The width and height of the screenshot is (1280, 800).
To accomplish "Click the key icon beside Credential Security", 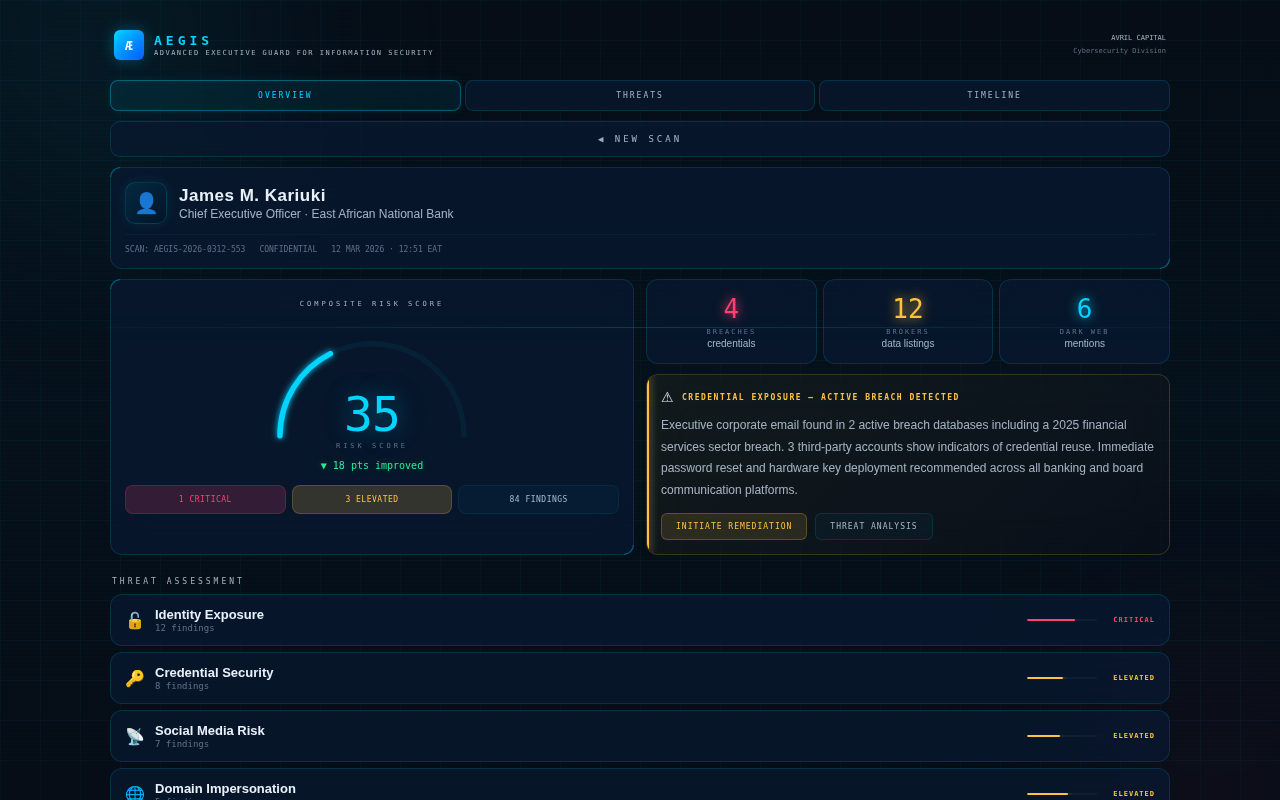I will 135,678.
